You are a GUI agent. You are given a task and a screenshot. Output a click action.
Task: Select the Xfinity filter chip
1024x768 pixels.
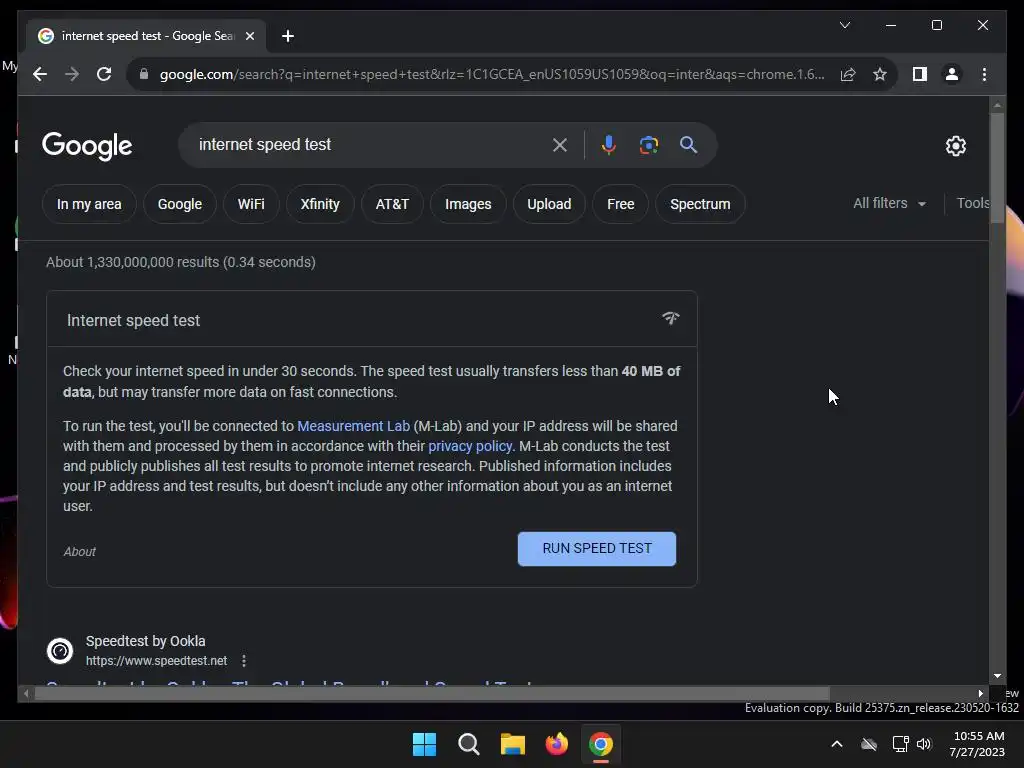(x=320, y=204)
